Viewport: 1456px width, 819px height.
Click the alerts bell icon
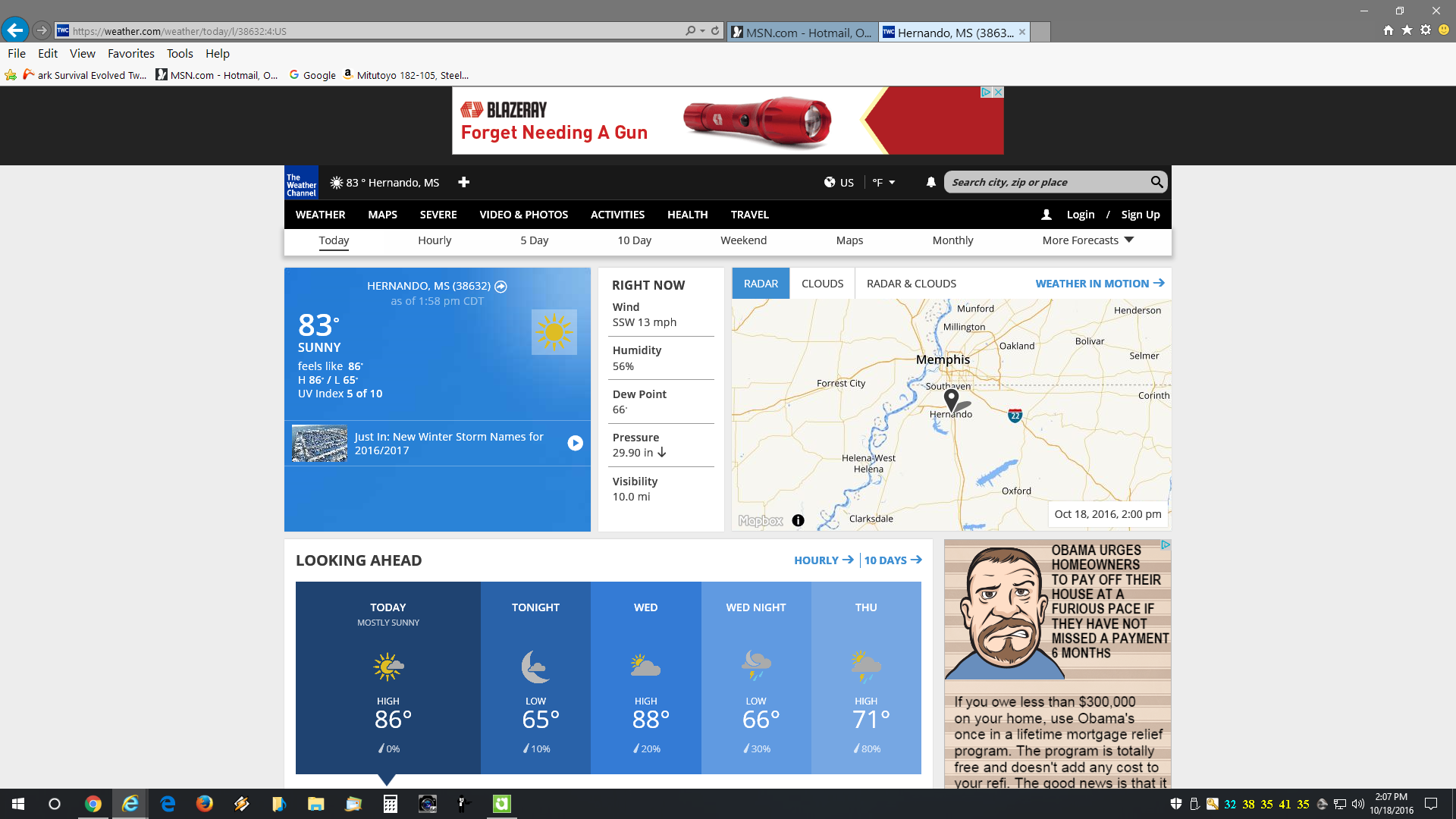(930, 182)
